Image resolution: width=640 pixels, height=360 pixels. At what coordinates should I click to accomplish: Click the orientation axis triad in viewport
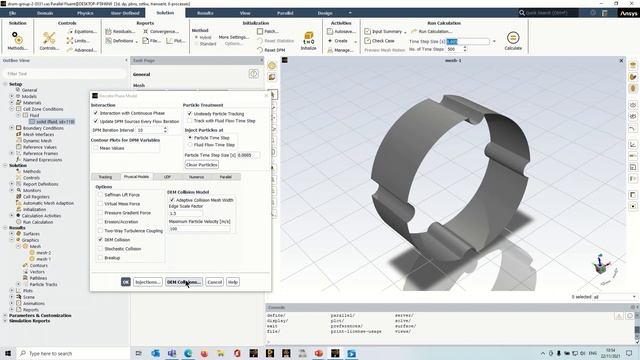602,265
